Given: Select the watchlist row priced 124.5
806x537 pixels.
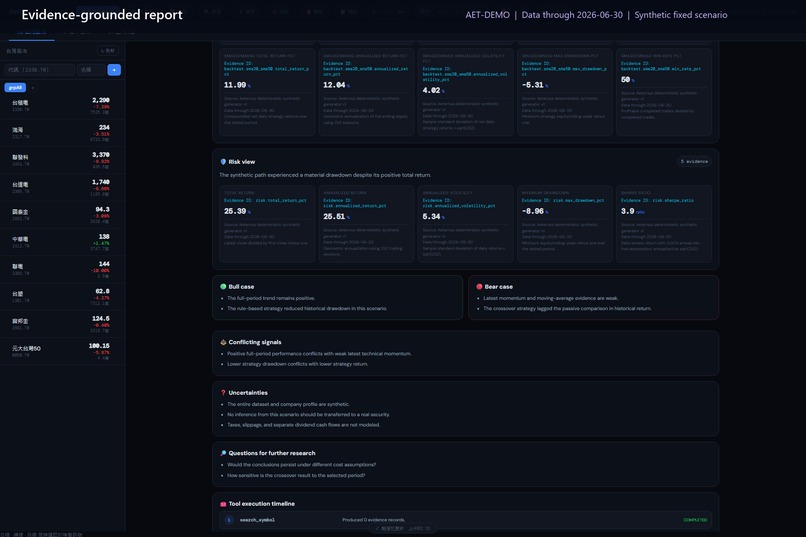Looking at the screenshot, I should (x=62, y=324).
